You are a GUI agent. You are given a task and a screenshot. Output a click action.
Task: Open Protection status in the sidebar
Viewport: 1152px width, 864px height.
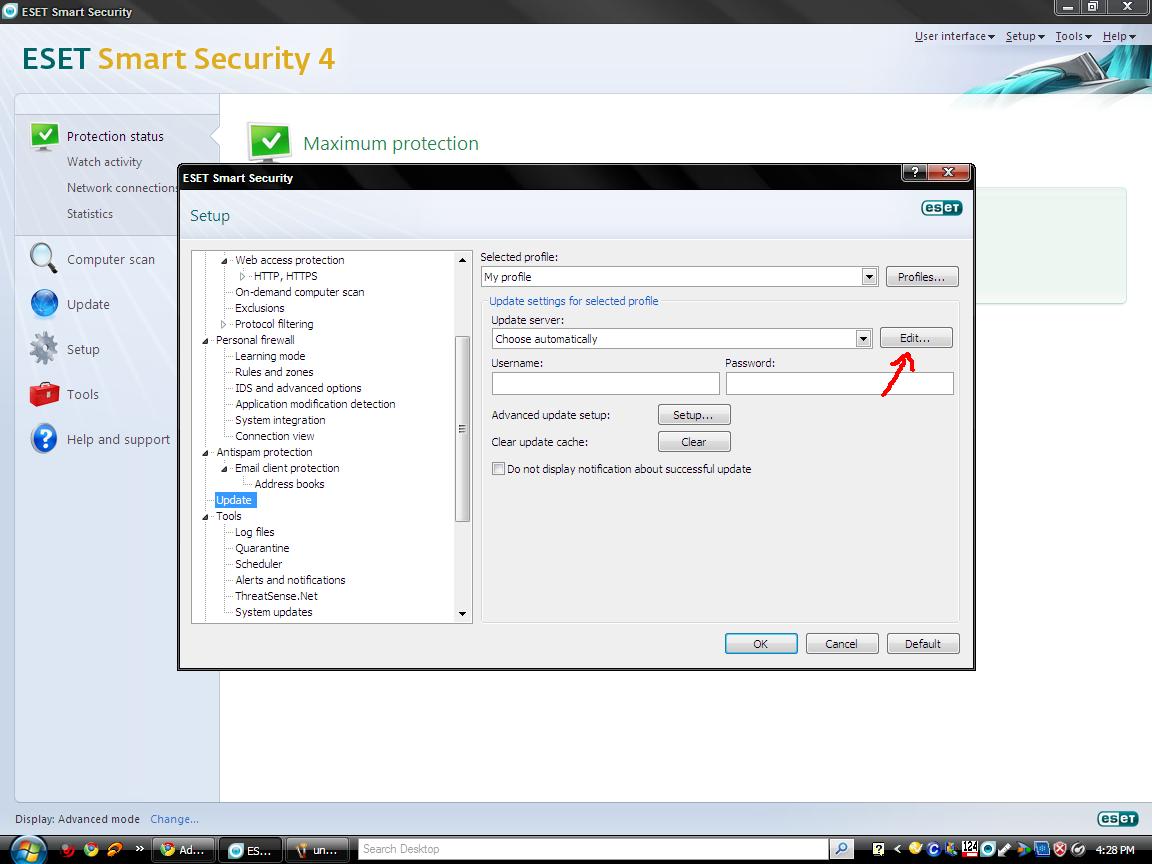[115, 137]
